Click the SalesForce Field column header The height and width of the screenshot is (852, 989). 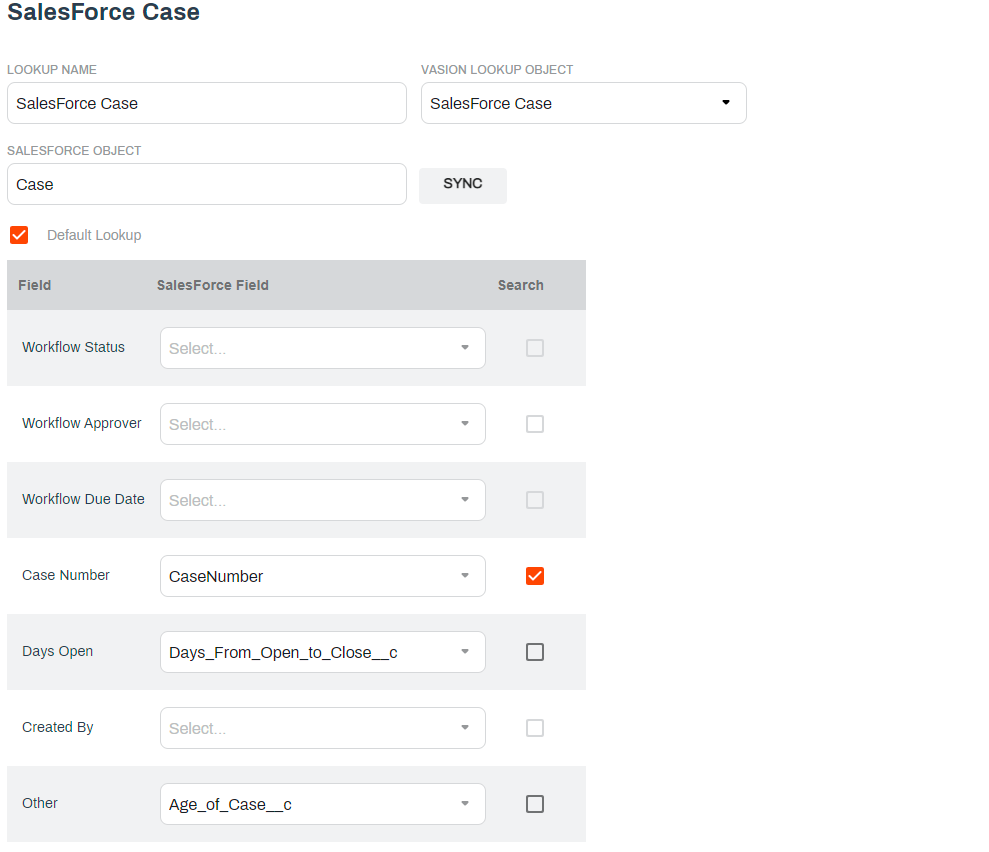click(x=213, y=285)
